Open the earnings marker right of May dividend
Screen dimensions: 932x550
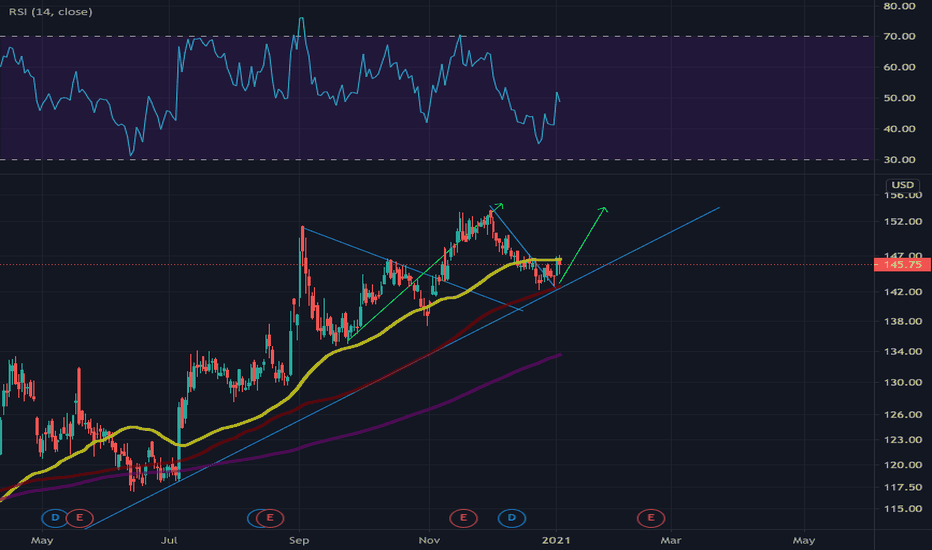[x=79, y=518]
